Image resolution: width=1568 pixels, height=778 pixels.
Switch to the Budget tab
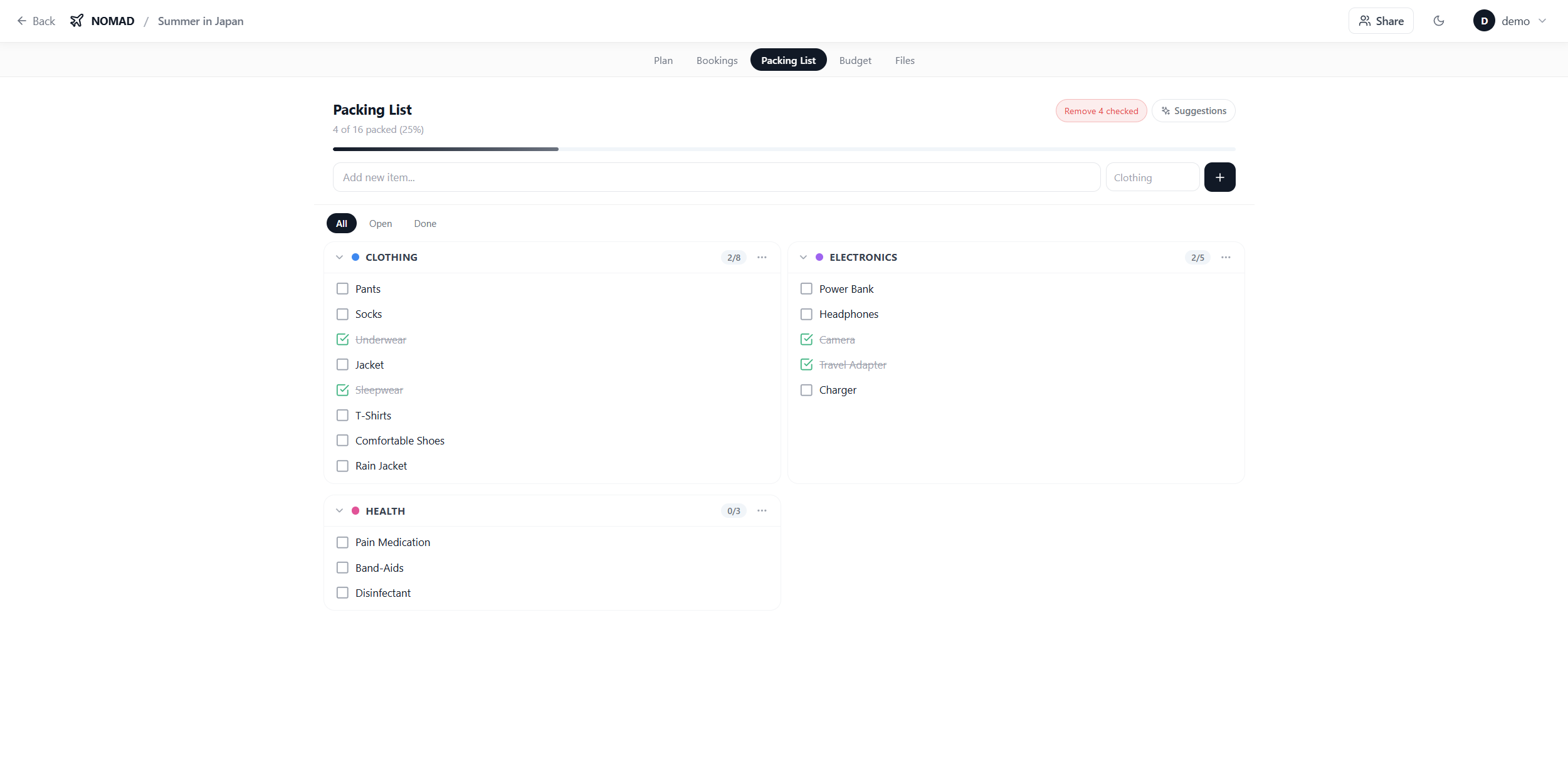click(x=855, y=60)
